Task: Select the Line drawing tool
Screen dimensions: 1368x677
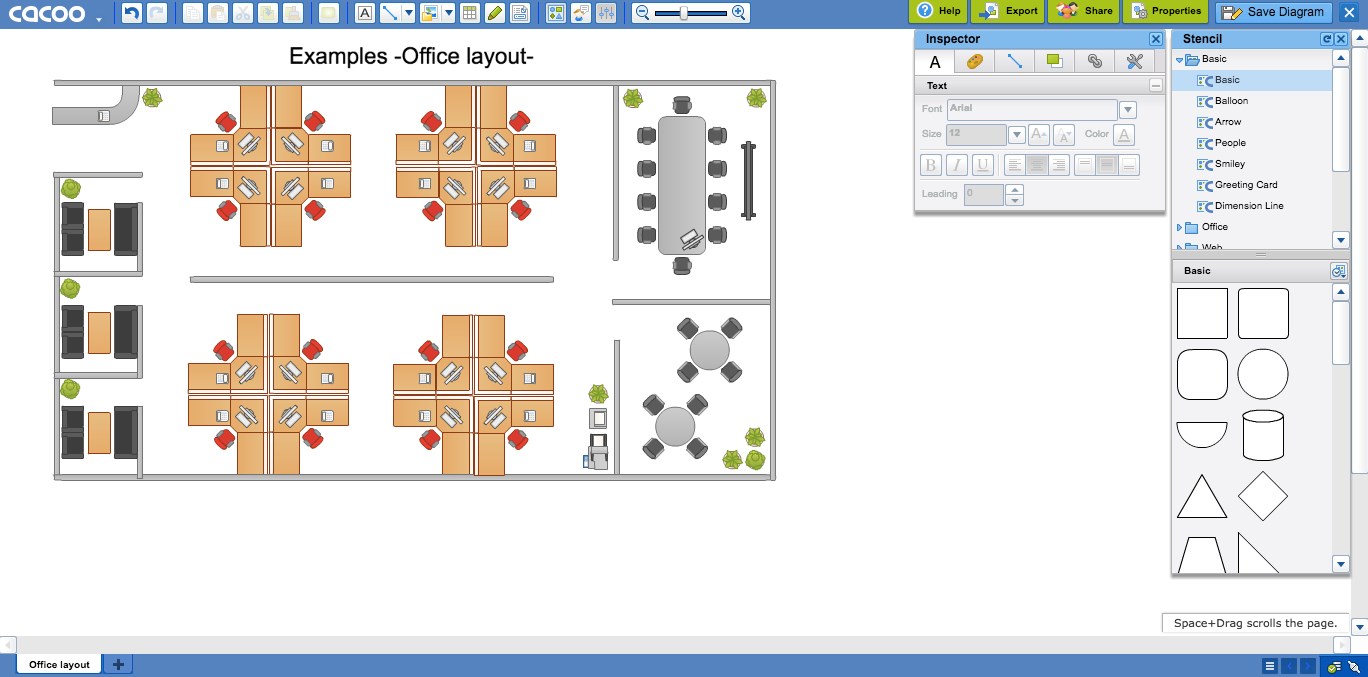Action: (391, 13)
